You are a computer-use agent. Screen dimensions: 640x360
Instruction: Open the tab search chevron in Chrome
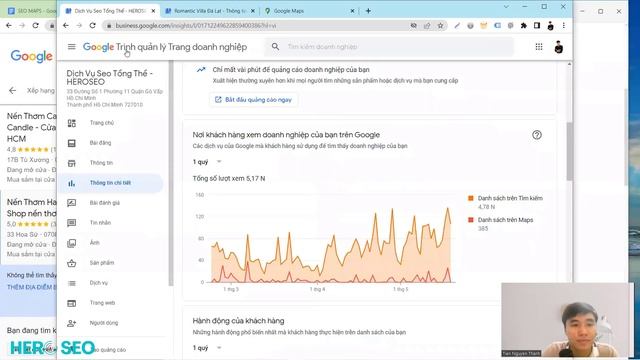[506, 7]
